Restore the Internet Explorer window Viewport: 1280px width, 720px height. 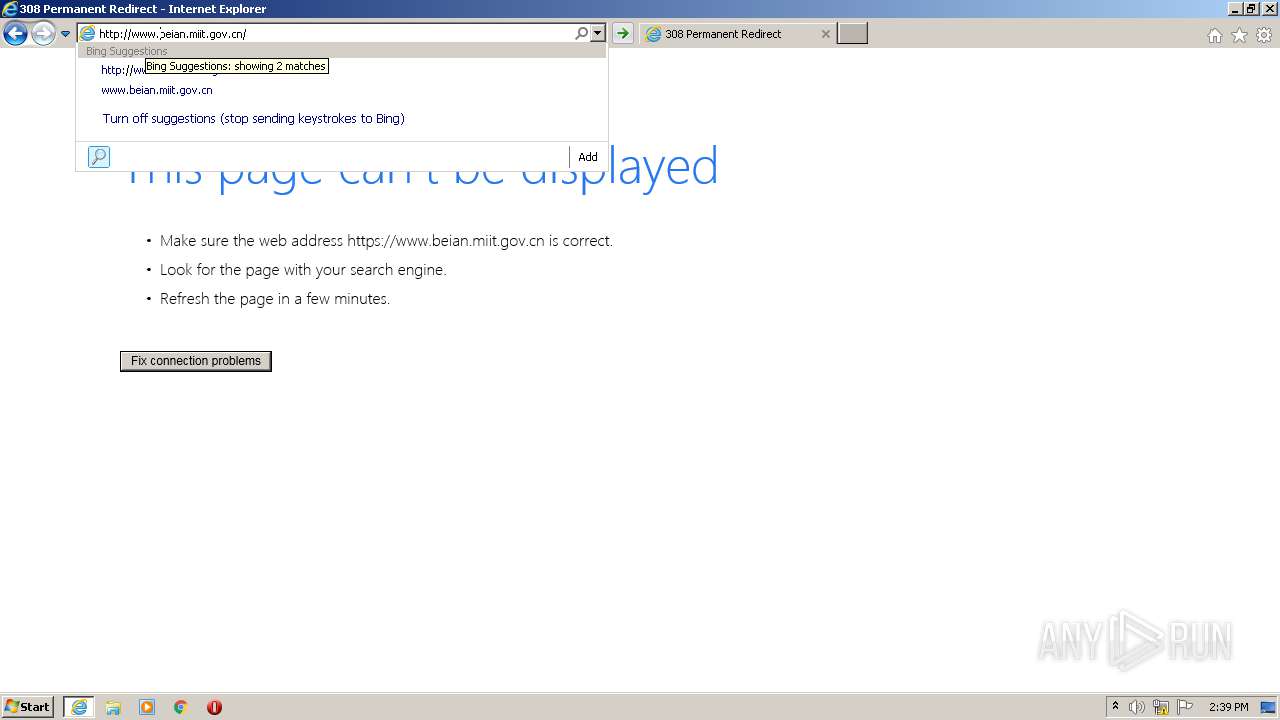[x=1251, y=9]
